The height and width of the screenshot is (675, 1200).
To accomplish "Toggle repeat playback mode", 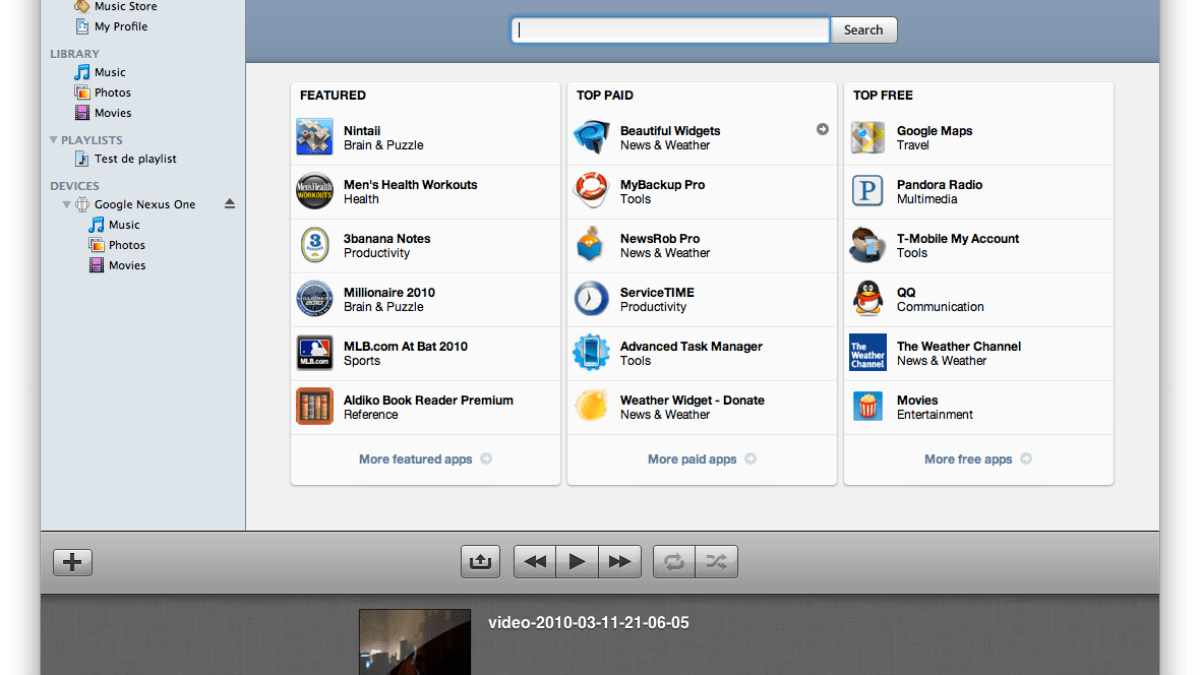I will click(674, 562).
